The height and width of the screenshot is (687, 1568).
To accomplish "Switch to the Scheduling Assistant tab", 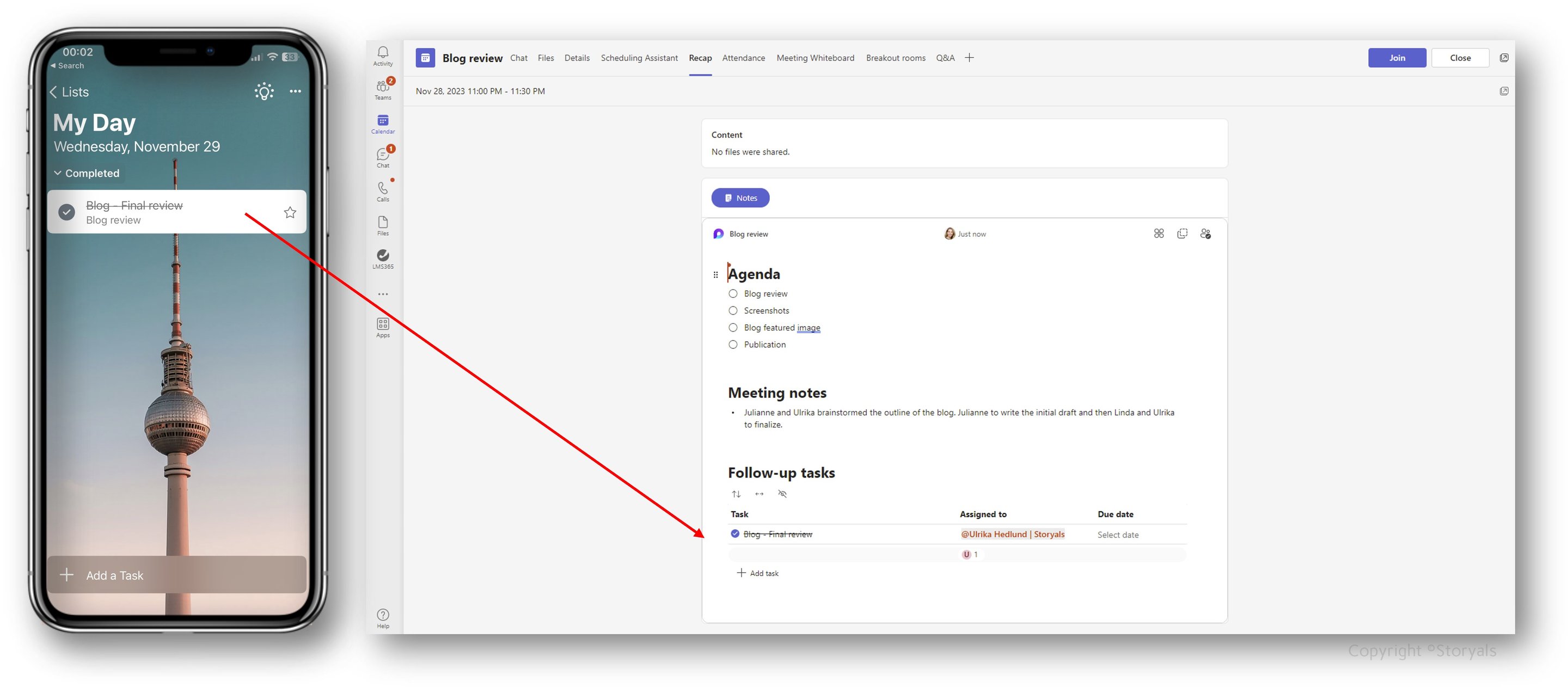I will [x=639, y=58].
